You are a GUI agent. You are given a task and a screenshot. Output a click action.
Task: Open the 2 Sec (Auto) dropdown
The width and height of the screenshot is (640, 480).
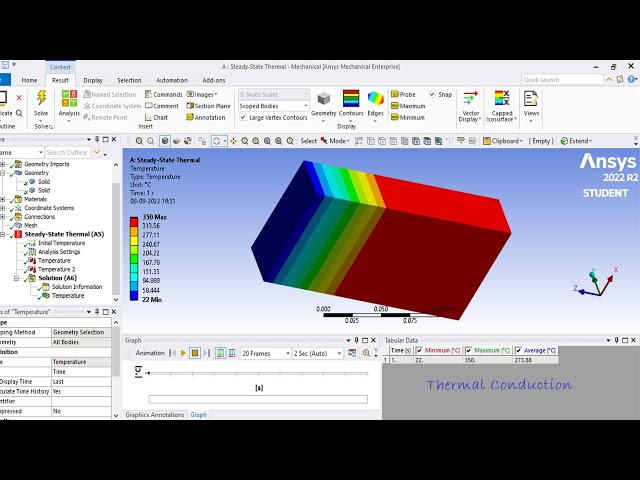(x=318, y=353)
